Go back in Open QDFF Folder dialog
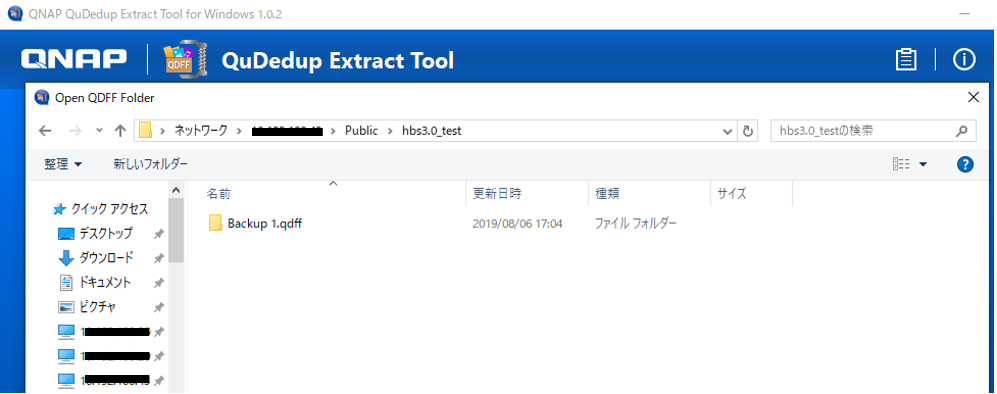 pos(45,131)
